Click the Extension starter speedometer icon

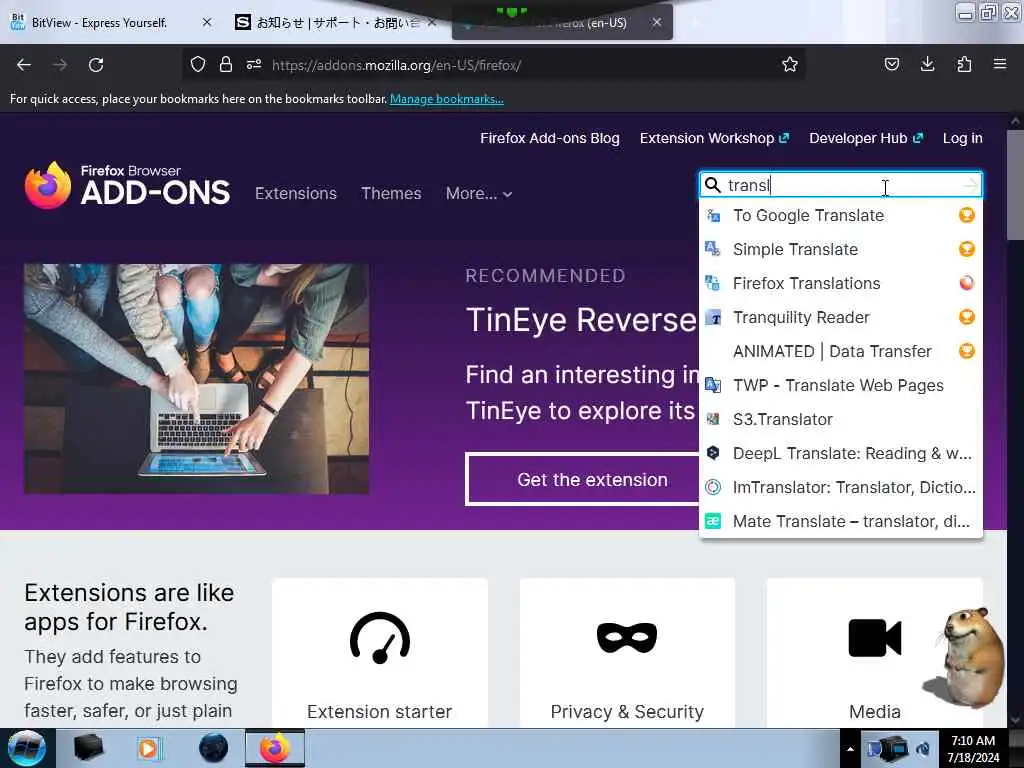point(380,638)
